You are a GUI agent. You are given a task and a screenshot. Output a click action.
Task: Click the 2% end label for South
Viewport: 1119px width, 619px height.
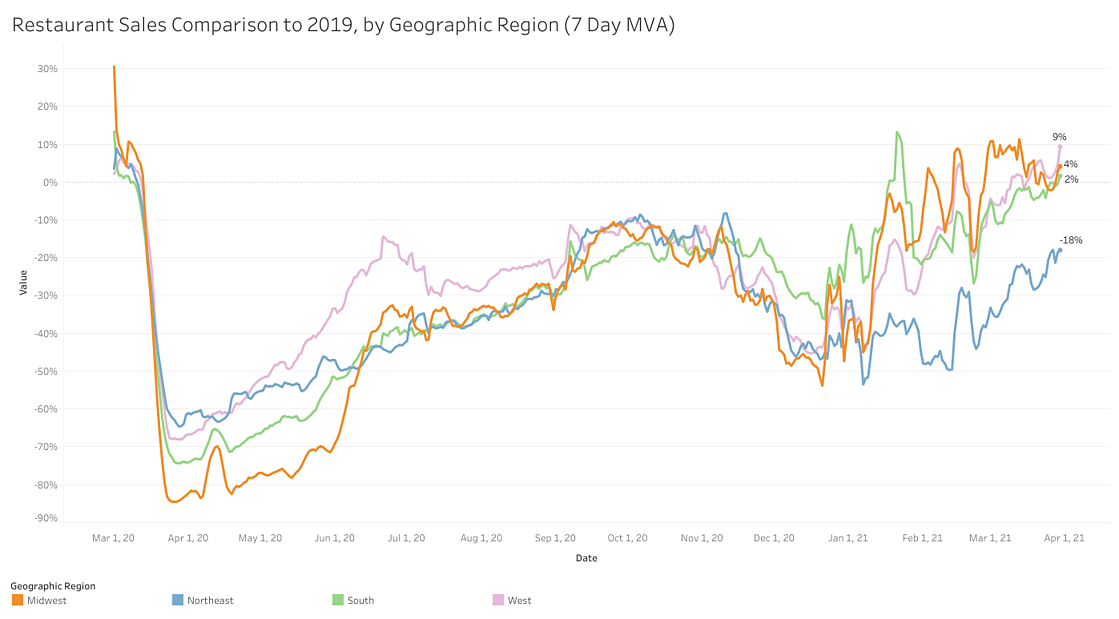[x=1071, y=179]
